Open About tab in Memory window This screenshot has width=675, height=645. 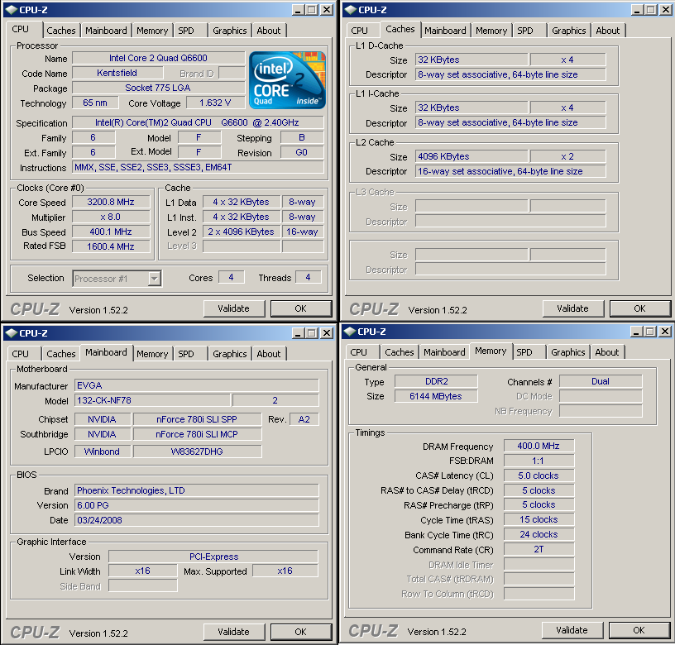[x=607, y=352]
